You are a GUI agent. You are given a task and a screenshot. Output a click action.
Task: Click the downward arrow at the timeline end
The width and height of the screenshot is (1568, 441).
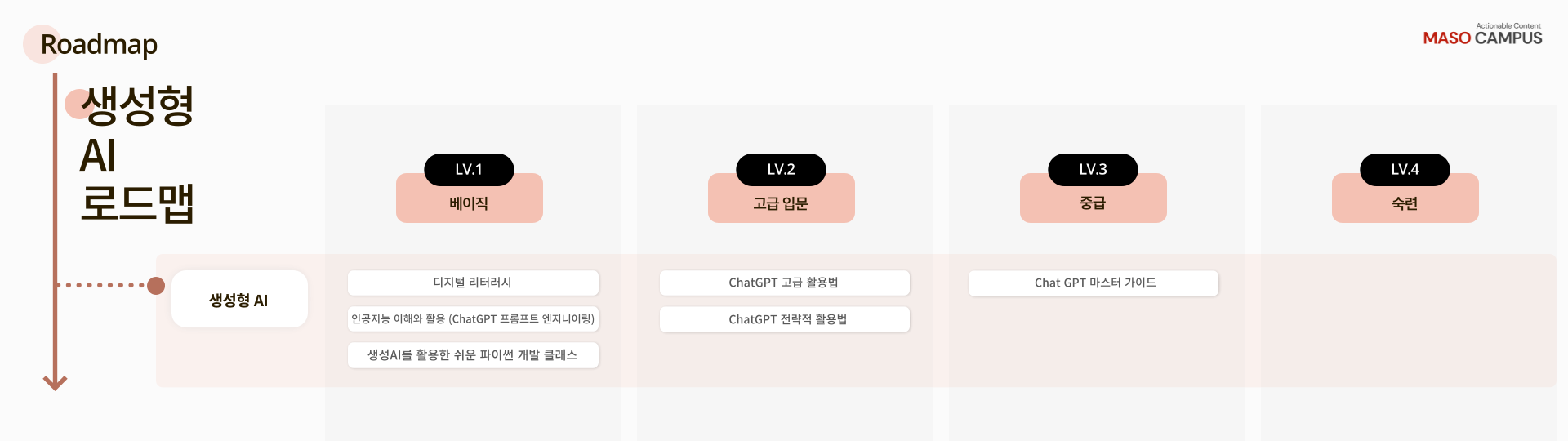click(55, 381)
